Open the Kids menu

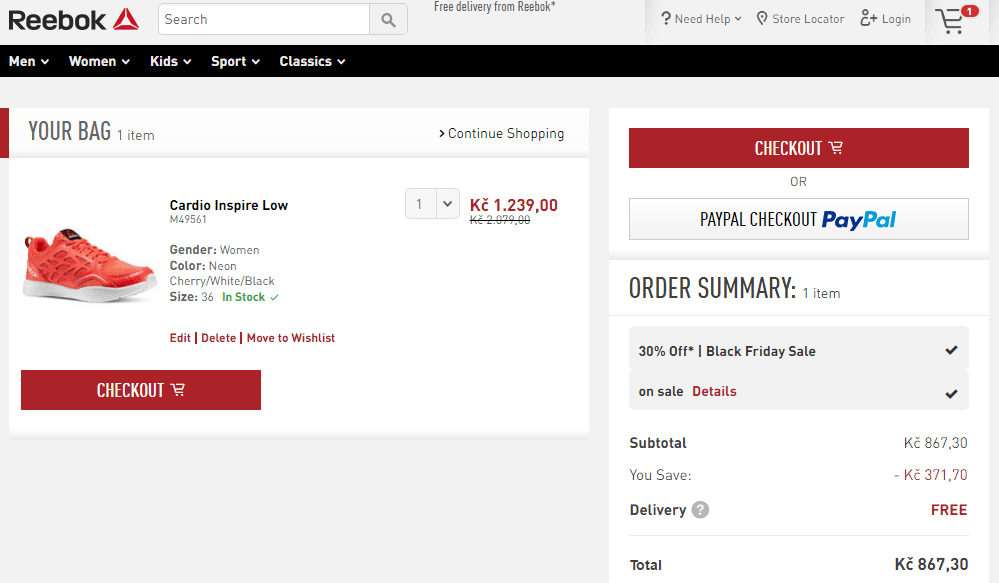tap(171, 61)
